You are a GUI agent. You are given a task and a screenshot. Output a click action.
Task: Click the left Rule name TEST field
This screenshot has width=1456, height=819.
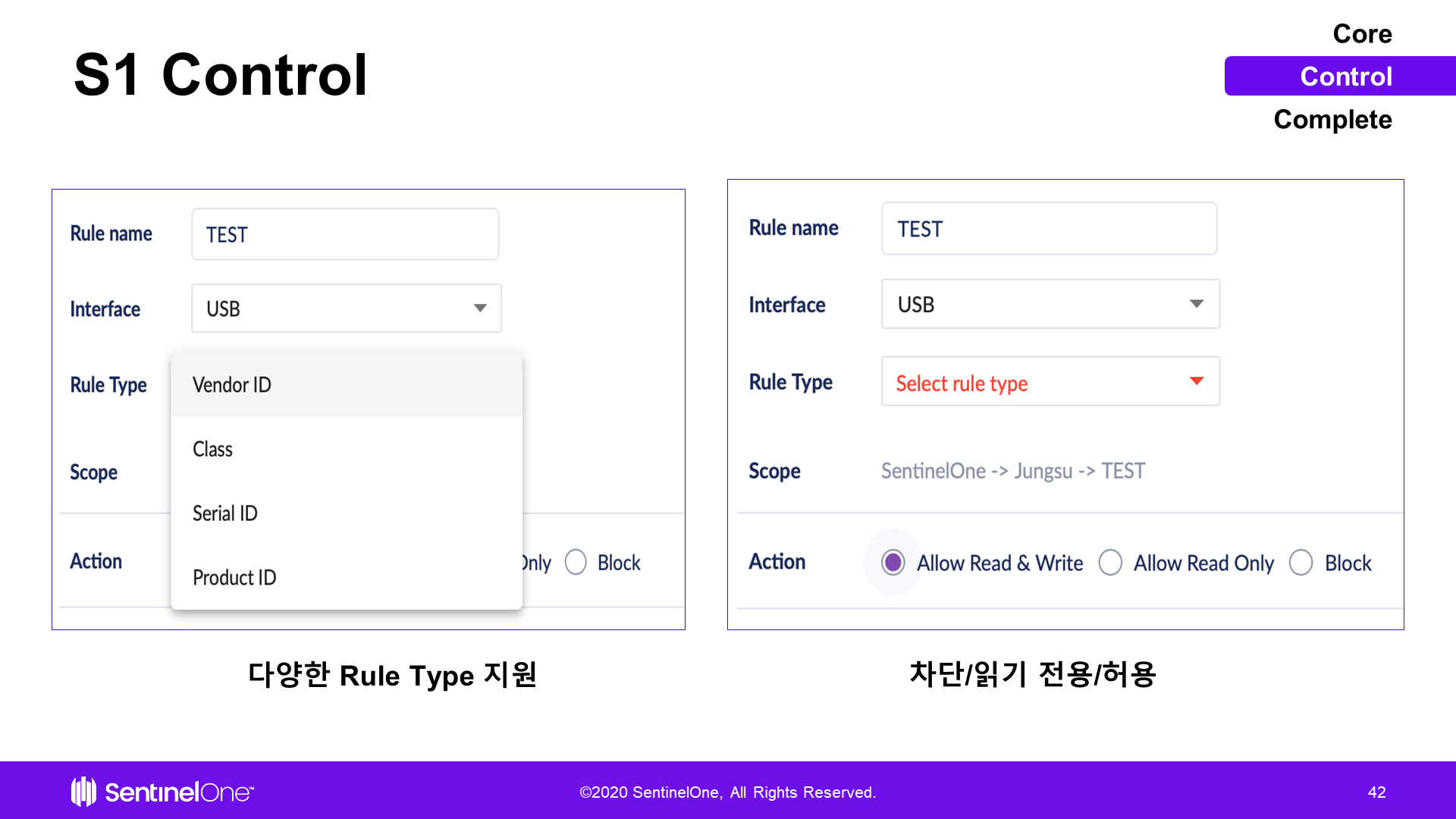(345, 234)
